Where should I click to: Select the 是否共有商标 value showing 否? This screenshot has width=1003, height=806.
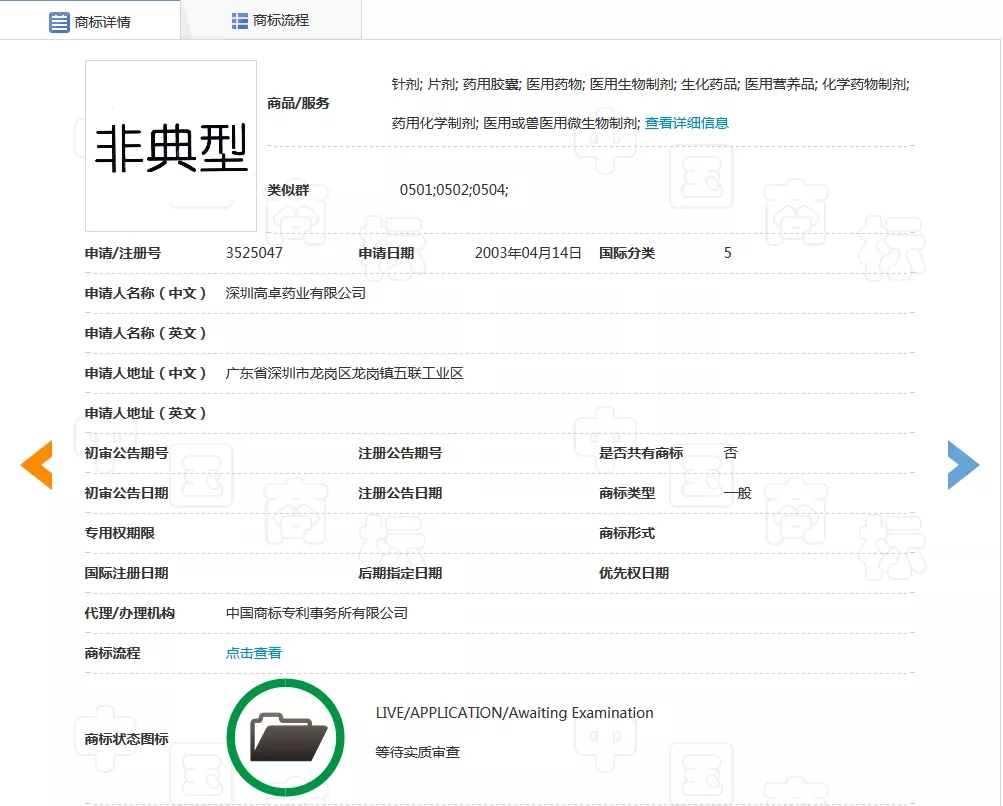pos(730,452)
